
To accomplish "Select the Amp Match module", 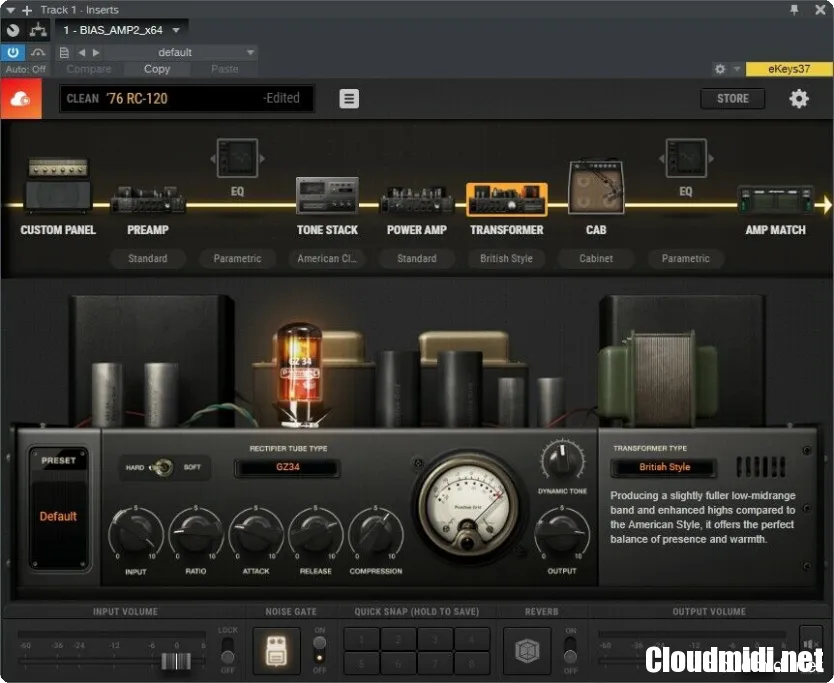I will coord(775,199).
